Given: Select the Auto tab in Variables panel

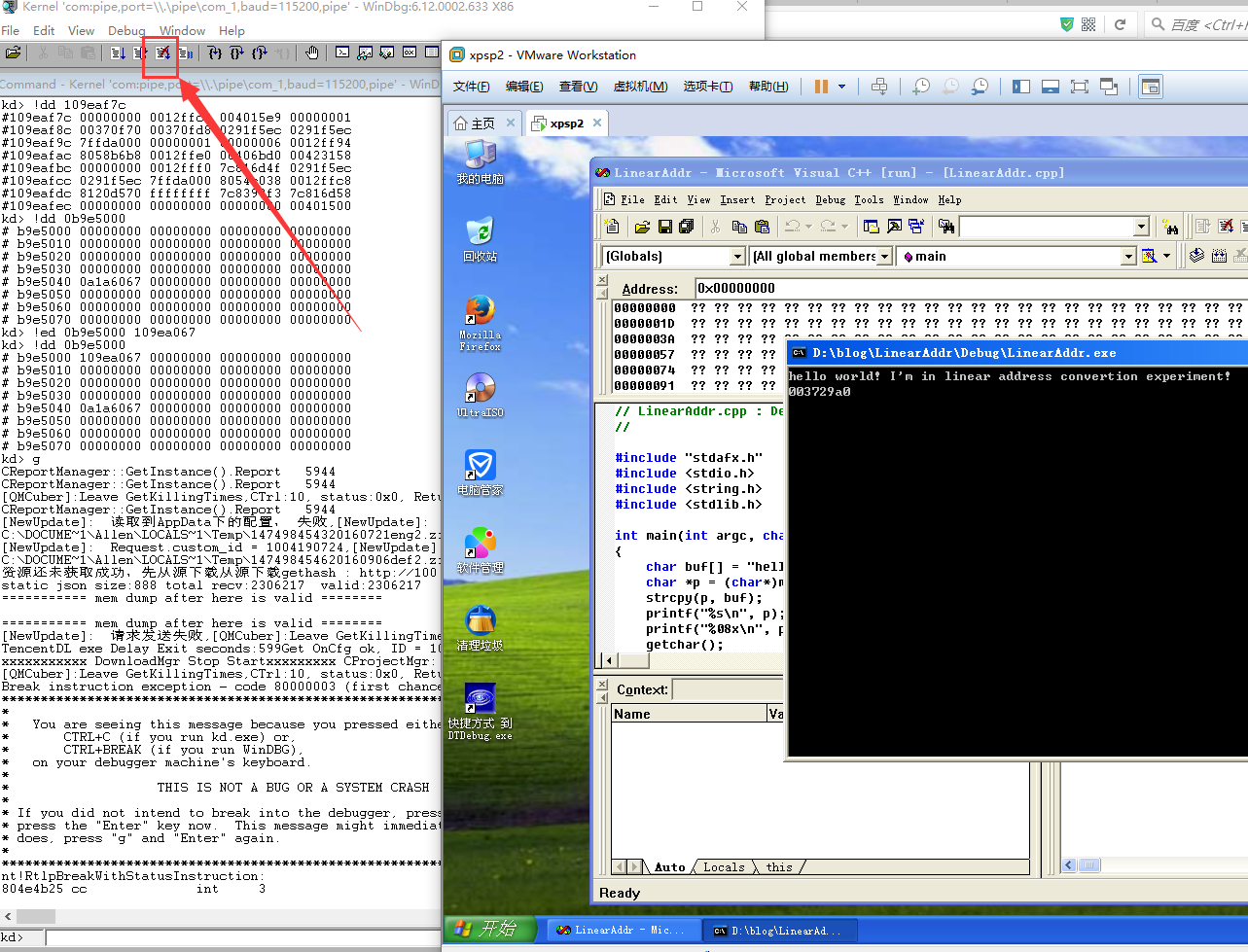Looking at the screenshot, I should (x=668, y=867).
